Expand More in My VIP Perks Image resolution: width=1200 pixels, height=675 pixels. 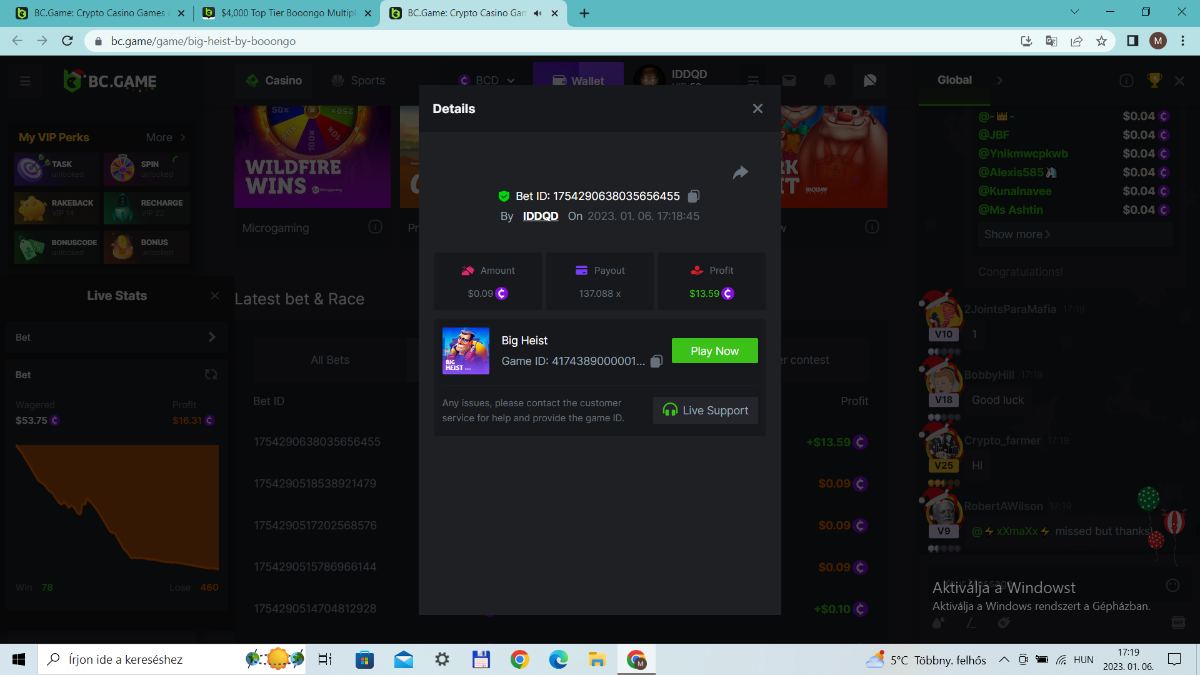[x=166, y=137]
